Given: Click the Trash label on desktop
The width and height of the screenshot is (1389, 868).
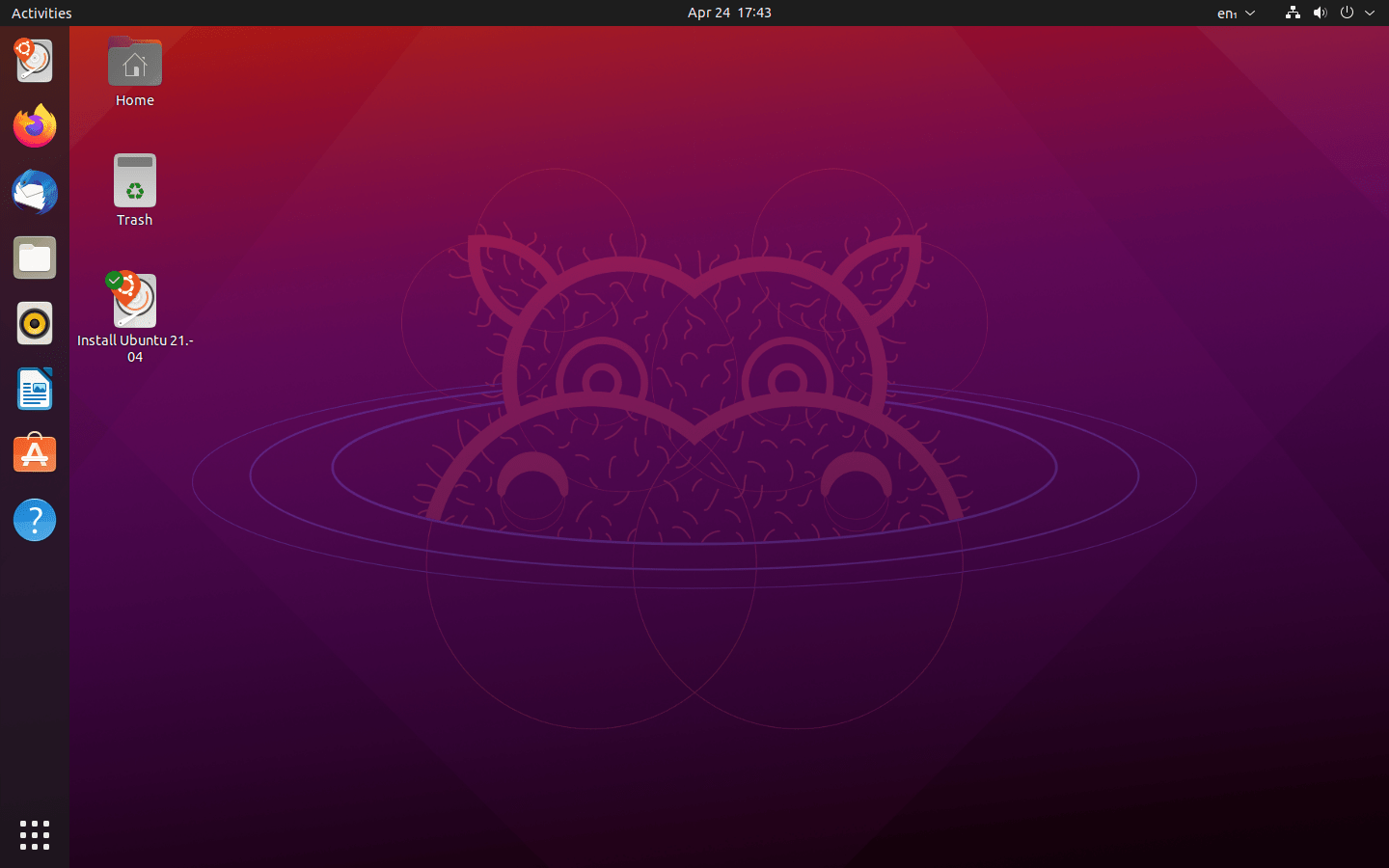Looking at the screenshot, I should 135,220.
